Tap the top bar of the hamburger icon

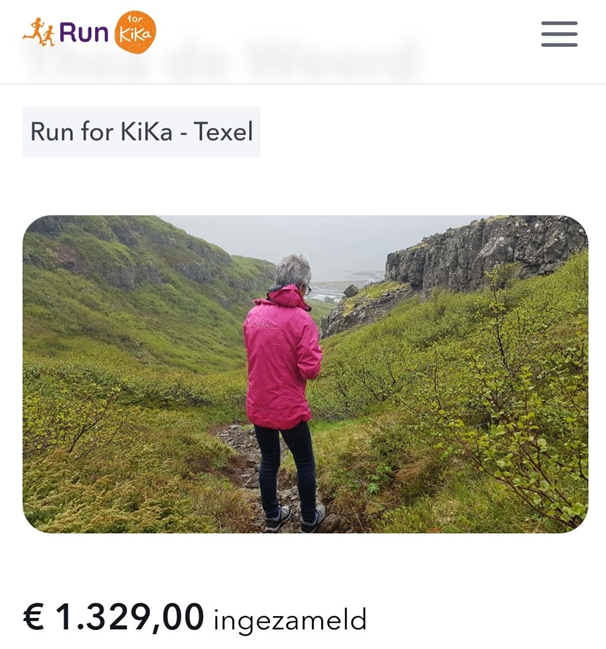[559, 23]
